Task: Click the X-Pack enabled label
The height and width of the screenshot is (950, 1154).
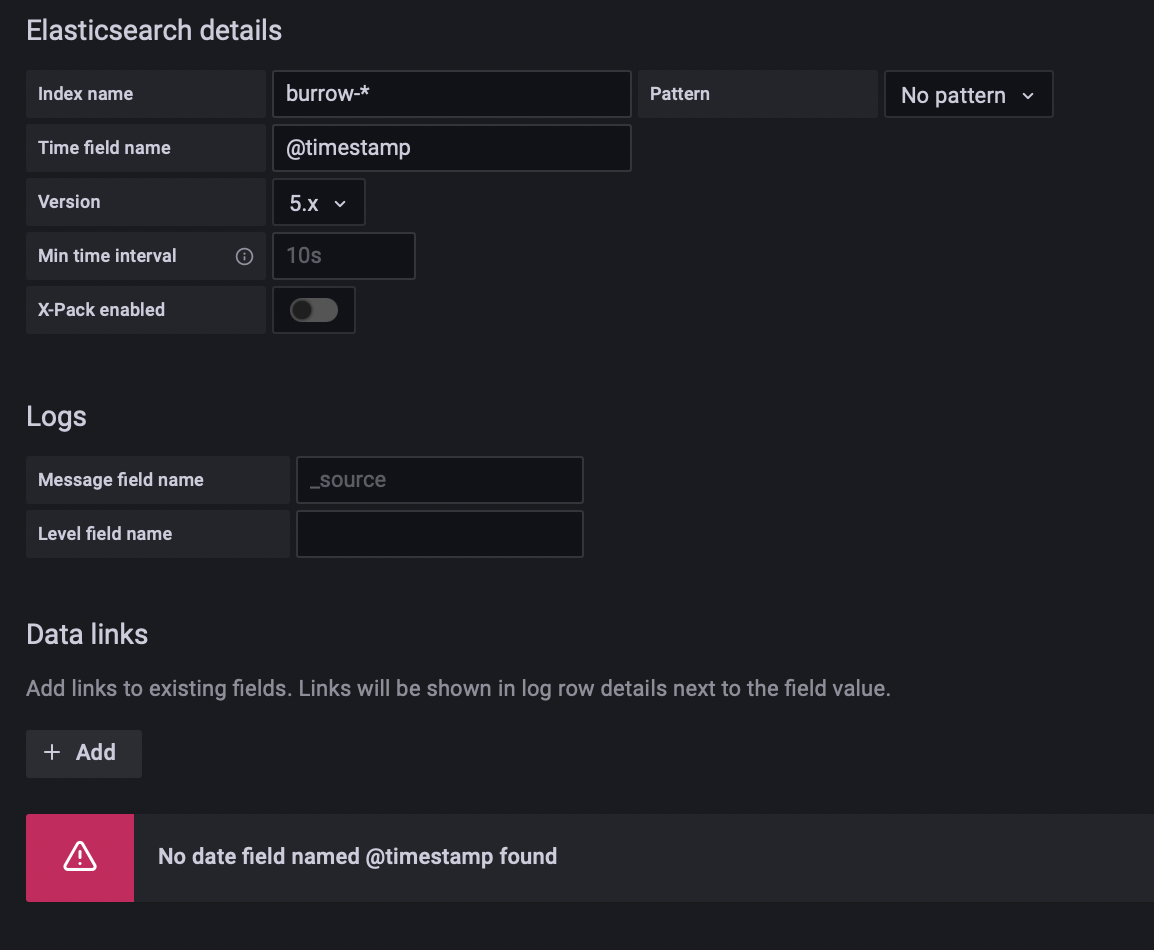Action: (x=101, y=310)
